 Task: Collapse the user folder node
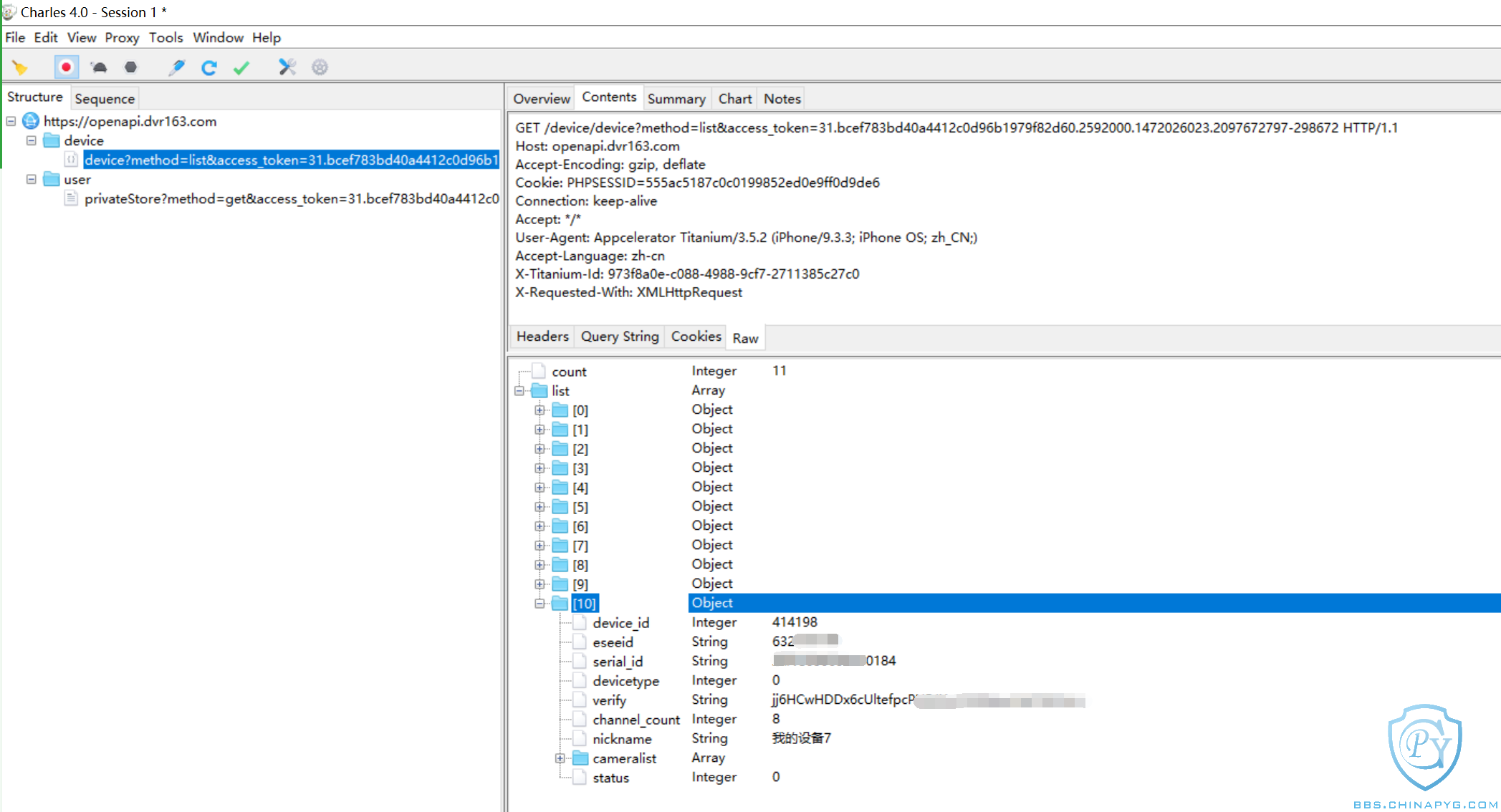[32, 179]
